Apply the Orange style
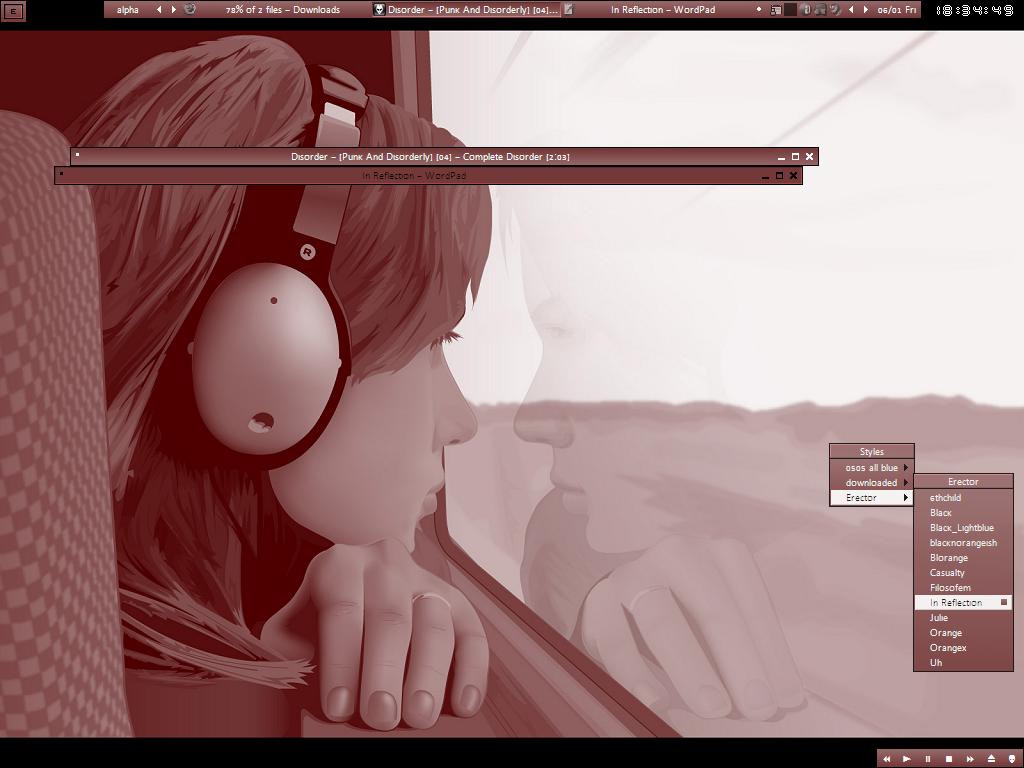The height and width of the screenshot is (768, 1024). pos(963,633)
